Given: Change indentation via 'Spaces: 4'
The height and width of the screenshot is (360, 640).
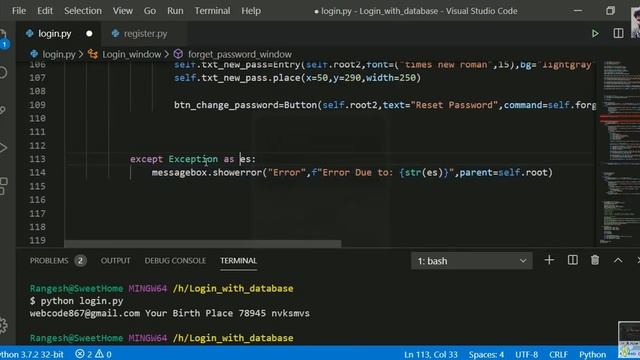Looking at the screenshot, I should pos(486,354).
